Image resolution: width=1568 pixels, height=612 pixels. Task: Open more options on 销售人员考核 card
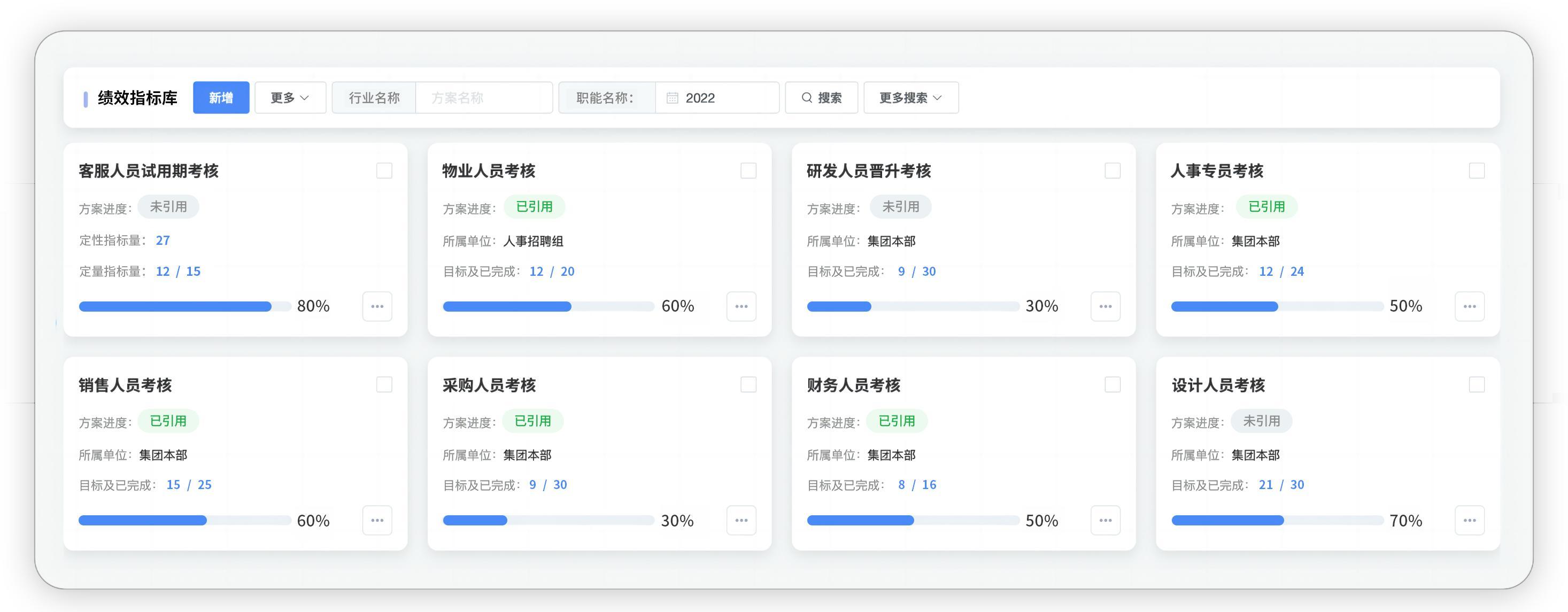pos(377,520)
